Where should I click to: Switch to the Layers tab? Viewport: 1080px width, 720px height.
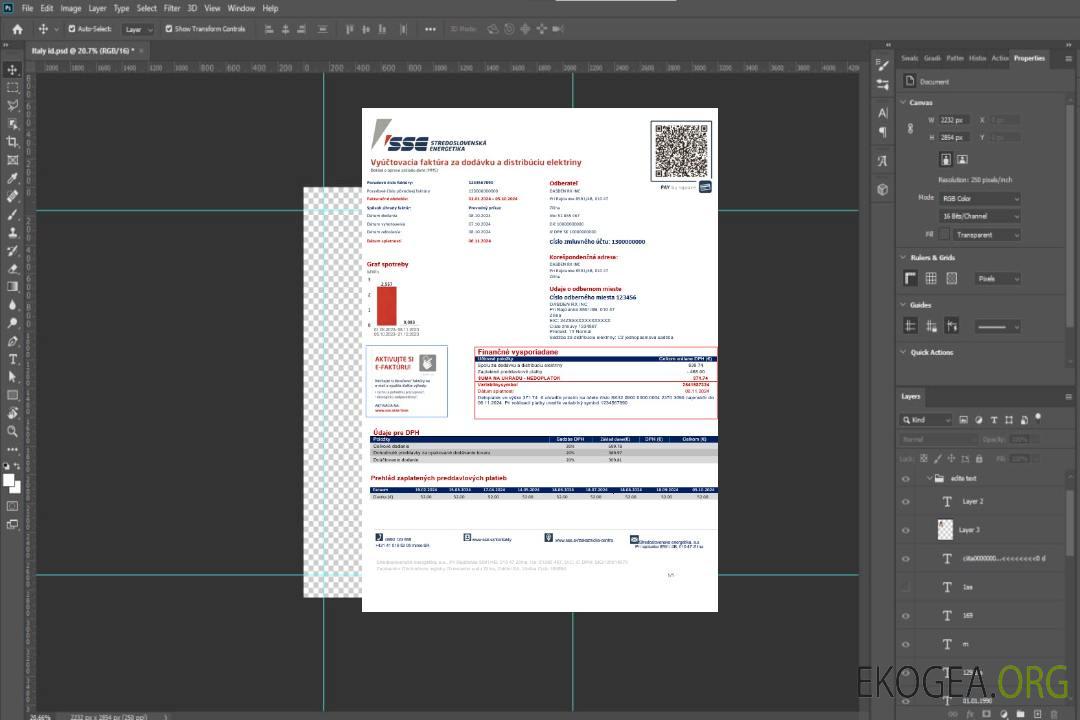tap(911, 396)
